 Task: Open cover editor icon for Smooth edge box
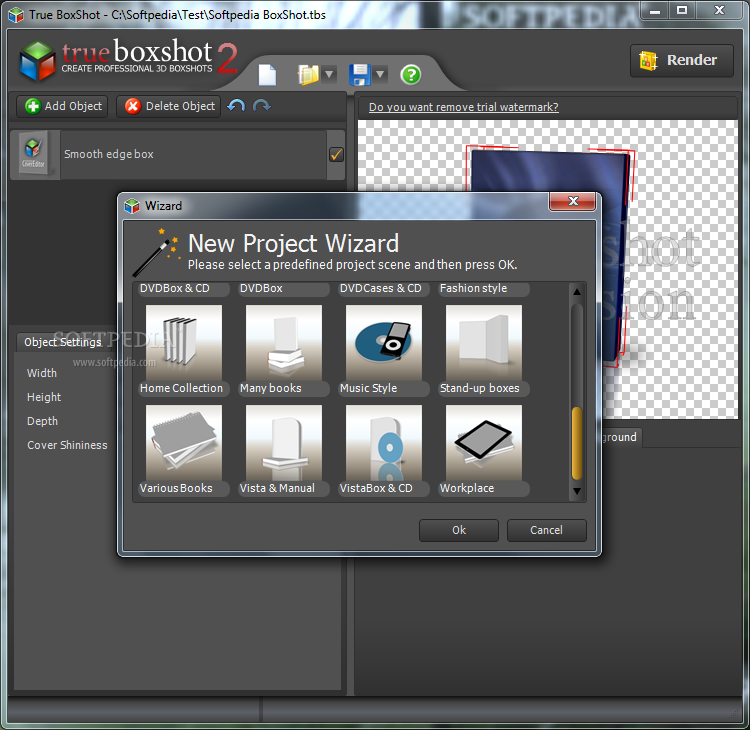pos(33,155)
